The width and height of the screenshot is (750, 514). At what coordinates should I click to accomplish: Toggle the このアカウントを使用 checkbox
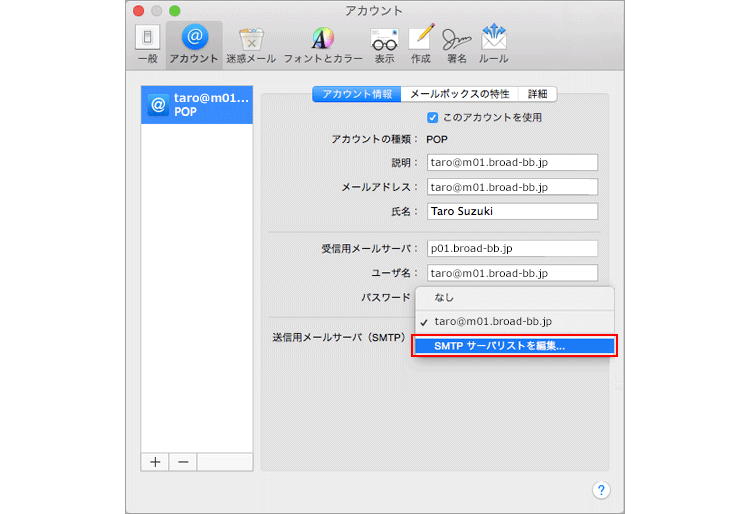click(433, 117)
